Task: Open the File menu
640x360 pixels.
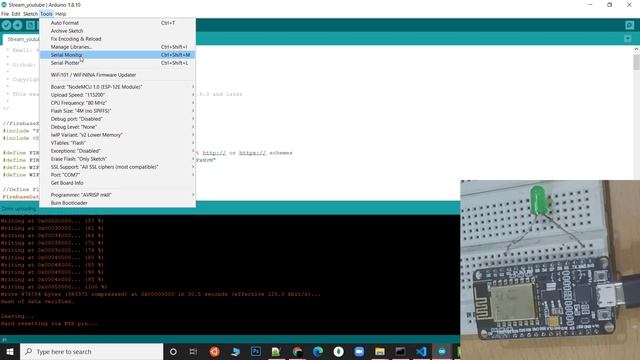Action: (5, 14)
